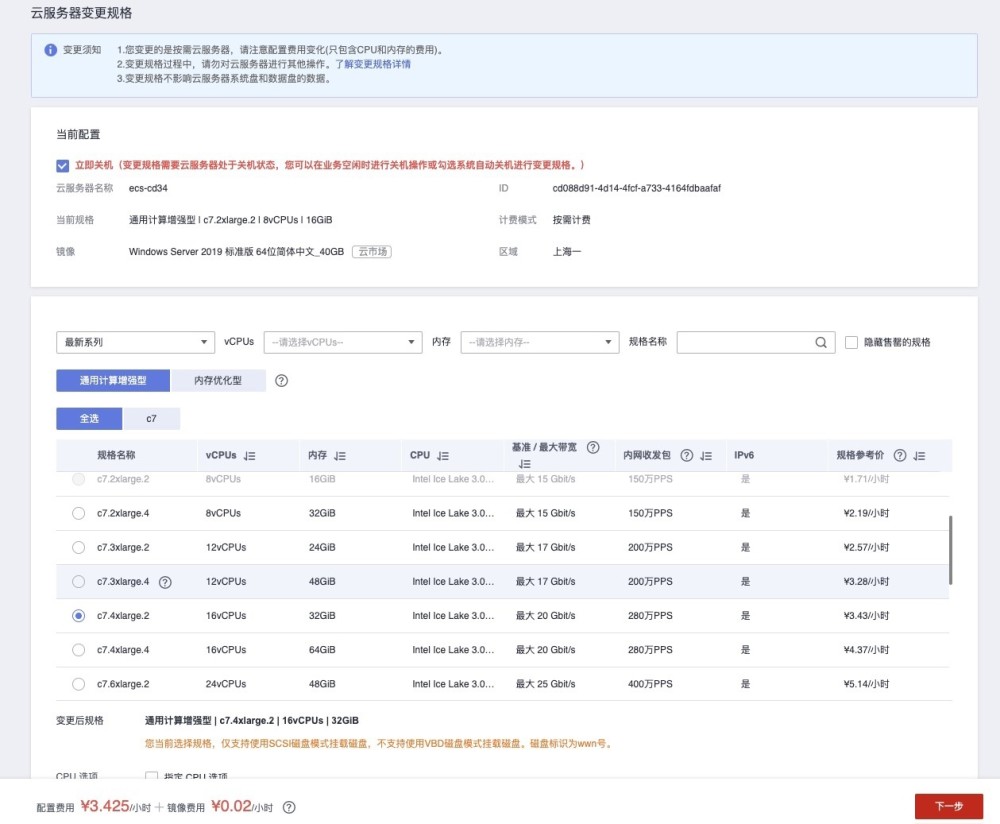This screenshot has width=1000, height=824.
Task: Sort by 基准 / 最大带宽 column
Action: point(524,464)
